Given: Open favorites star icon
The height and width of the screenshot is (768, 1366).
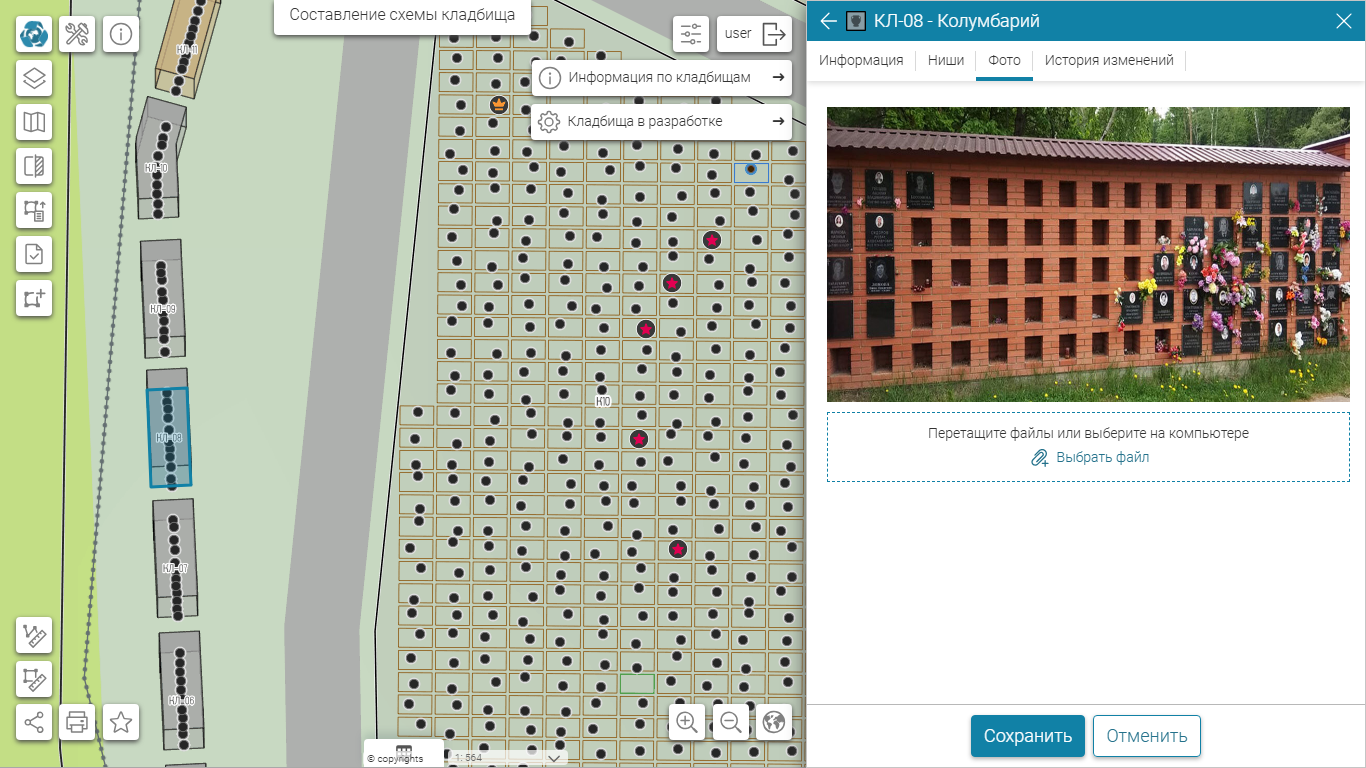Looking at the screenshot, I should (x=121, y=721).
